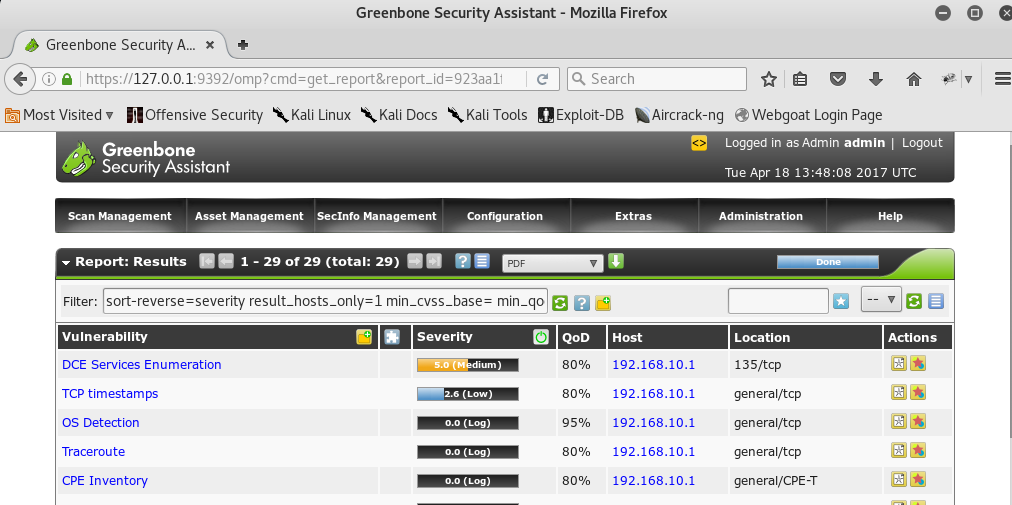Viewport: 1012px width, 505px height.
Task: Open CPE Inventory vulnerability link
Action: [x=105, y=481]
